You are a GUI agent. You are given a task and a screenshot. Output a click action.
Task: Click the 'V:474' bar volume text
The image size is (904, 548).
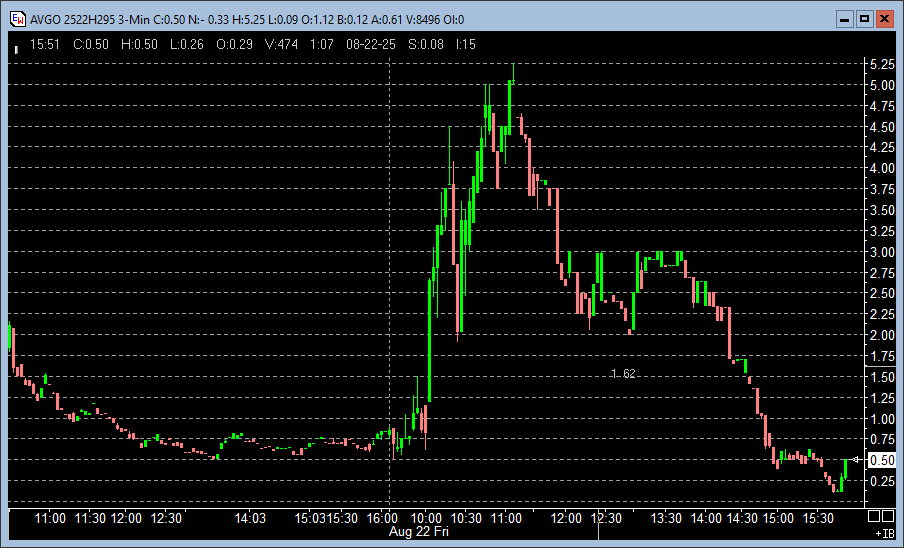(281, 44)
